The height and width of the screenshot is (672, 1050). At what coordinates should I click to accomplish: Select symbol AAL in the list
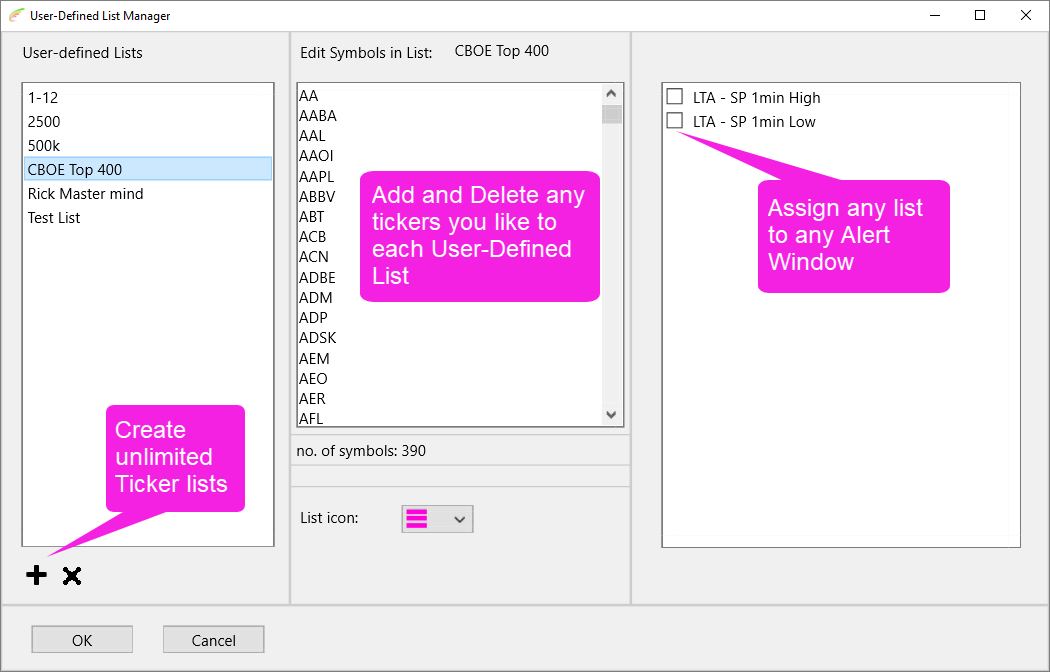(x=450, y=136)
